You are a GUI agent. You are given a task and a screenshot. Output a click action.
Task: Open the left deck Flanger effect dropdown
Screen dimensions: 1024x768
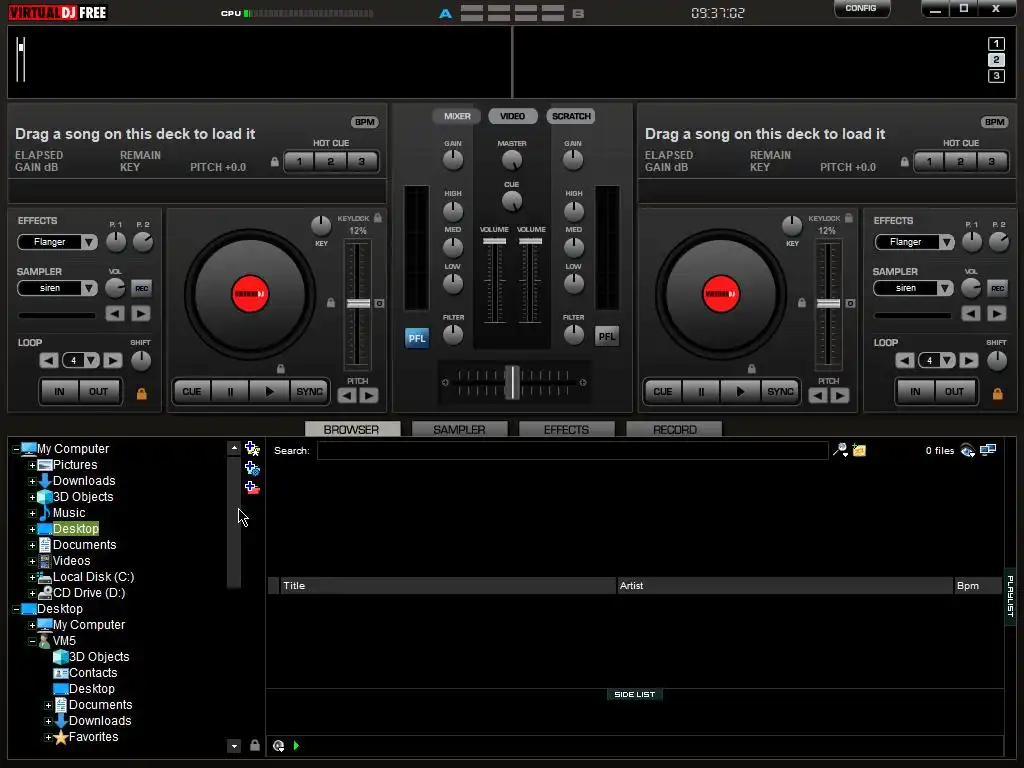(89, 242)
